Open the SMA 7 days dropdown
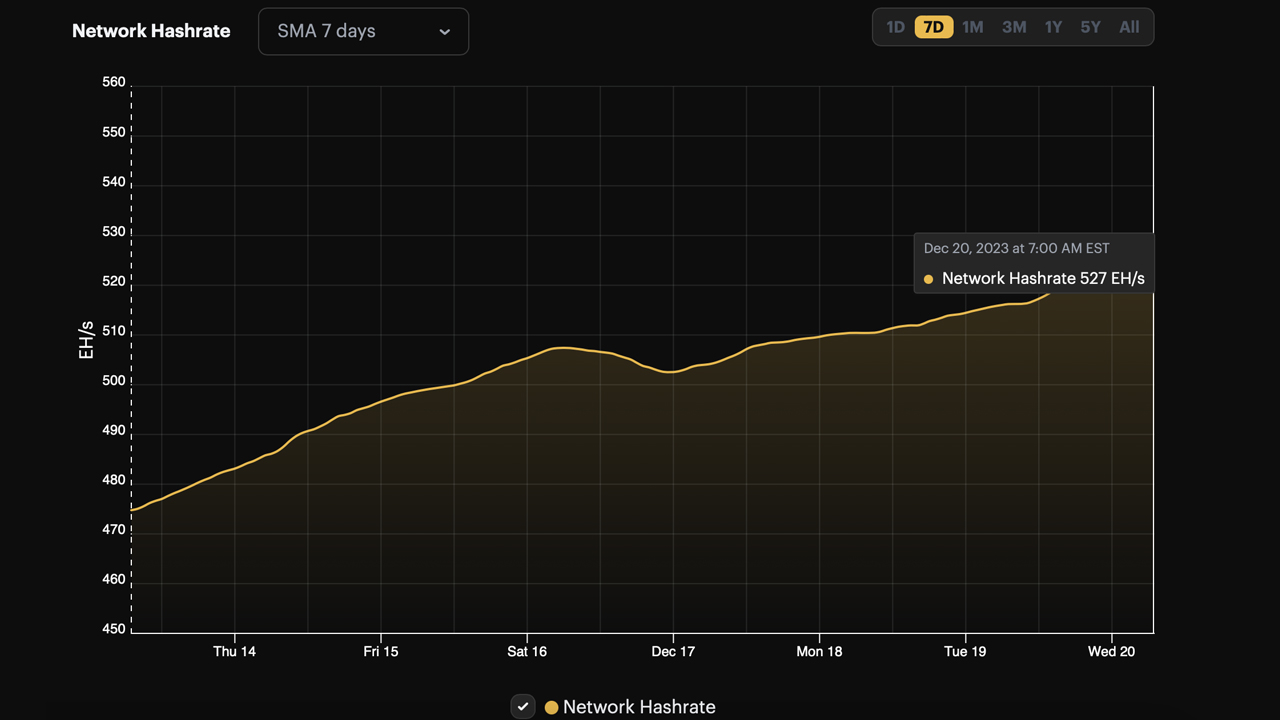The height and width of the screenshot is (720, 1280). (362, 32)
